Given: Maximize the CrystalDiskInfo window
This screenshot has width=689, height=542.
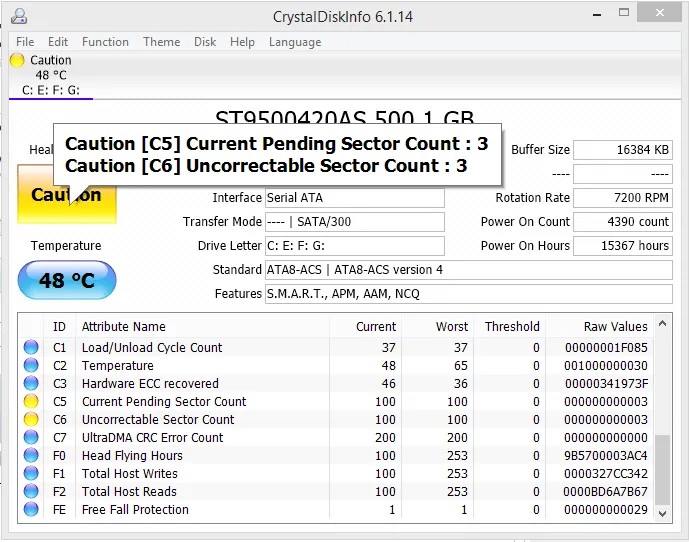Looking at the screenshot, I should (x=624, y=13).
